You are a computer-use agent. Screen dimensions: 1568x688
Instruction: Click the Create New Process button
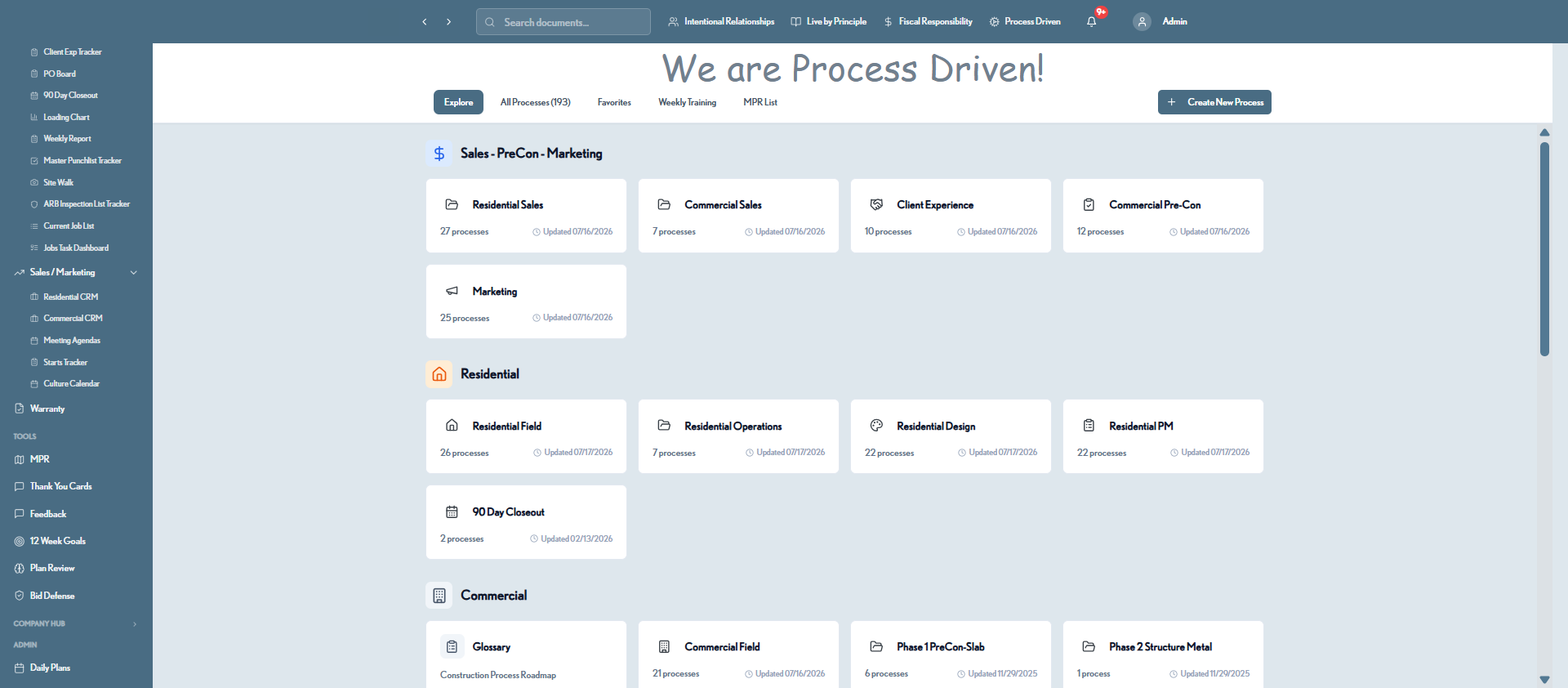coord(1214,102)
